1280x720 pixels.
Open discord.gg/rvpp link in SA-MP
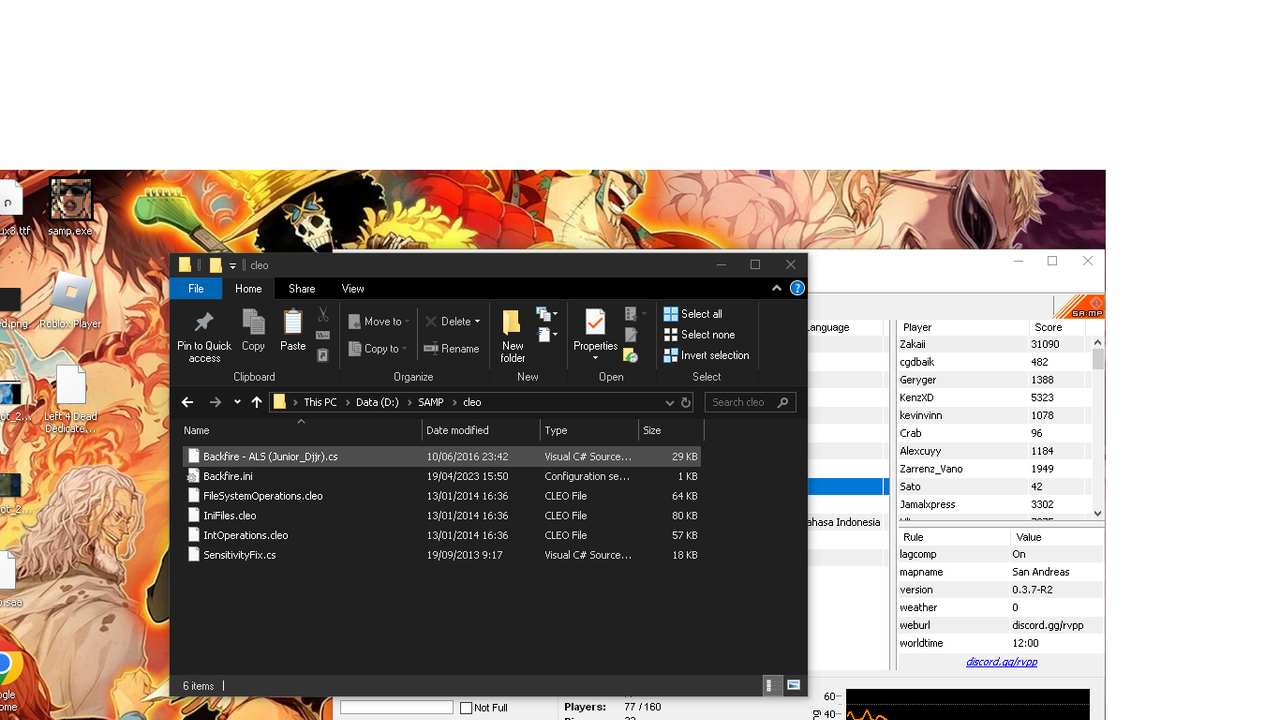click(x=1001, y=662)
